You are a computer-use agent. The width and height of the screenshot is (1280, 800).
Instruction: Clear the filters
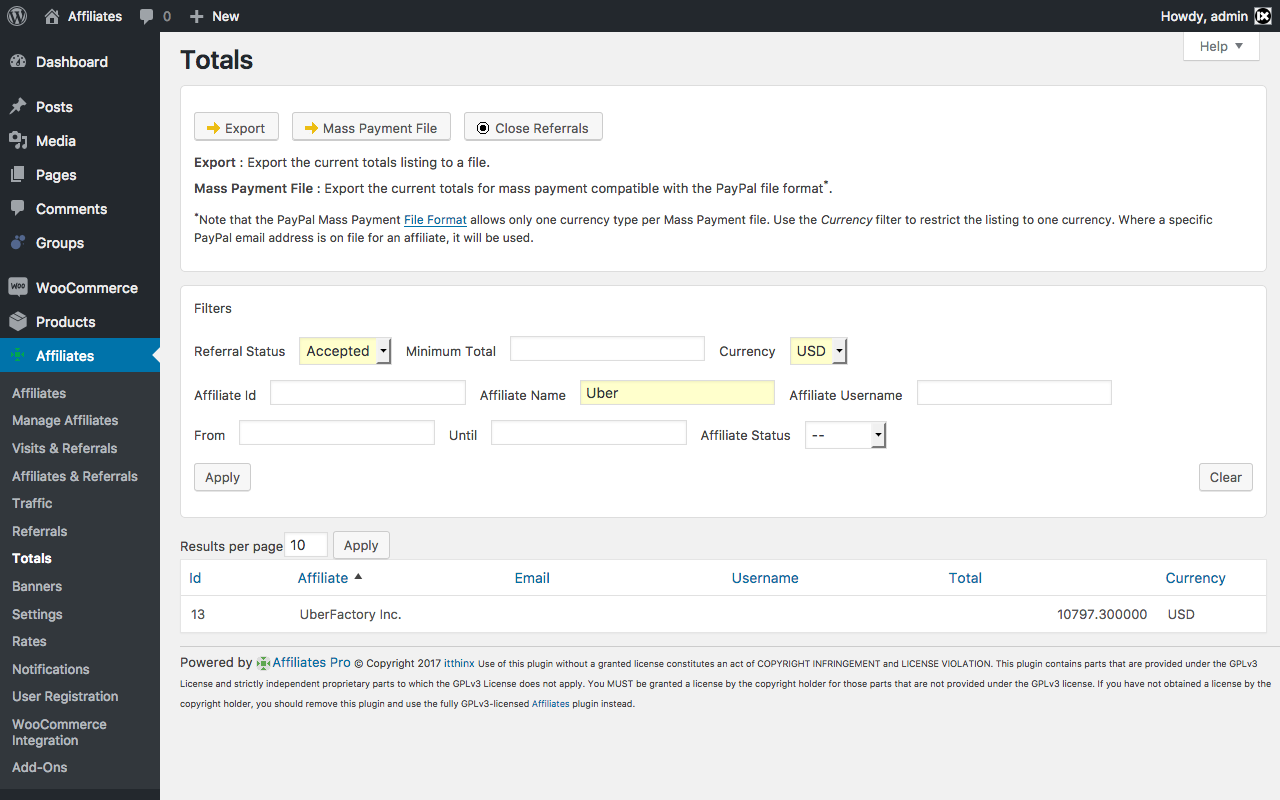coord(1226,477)
